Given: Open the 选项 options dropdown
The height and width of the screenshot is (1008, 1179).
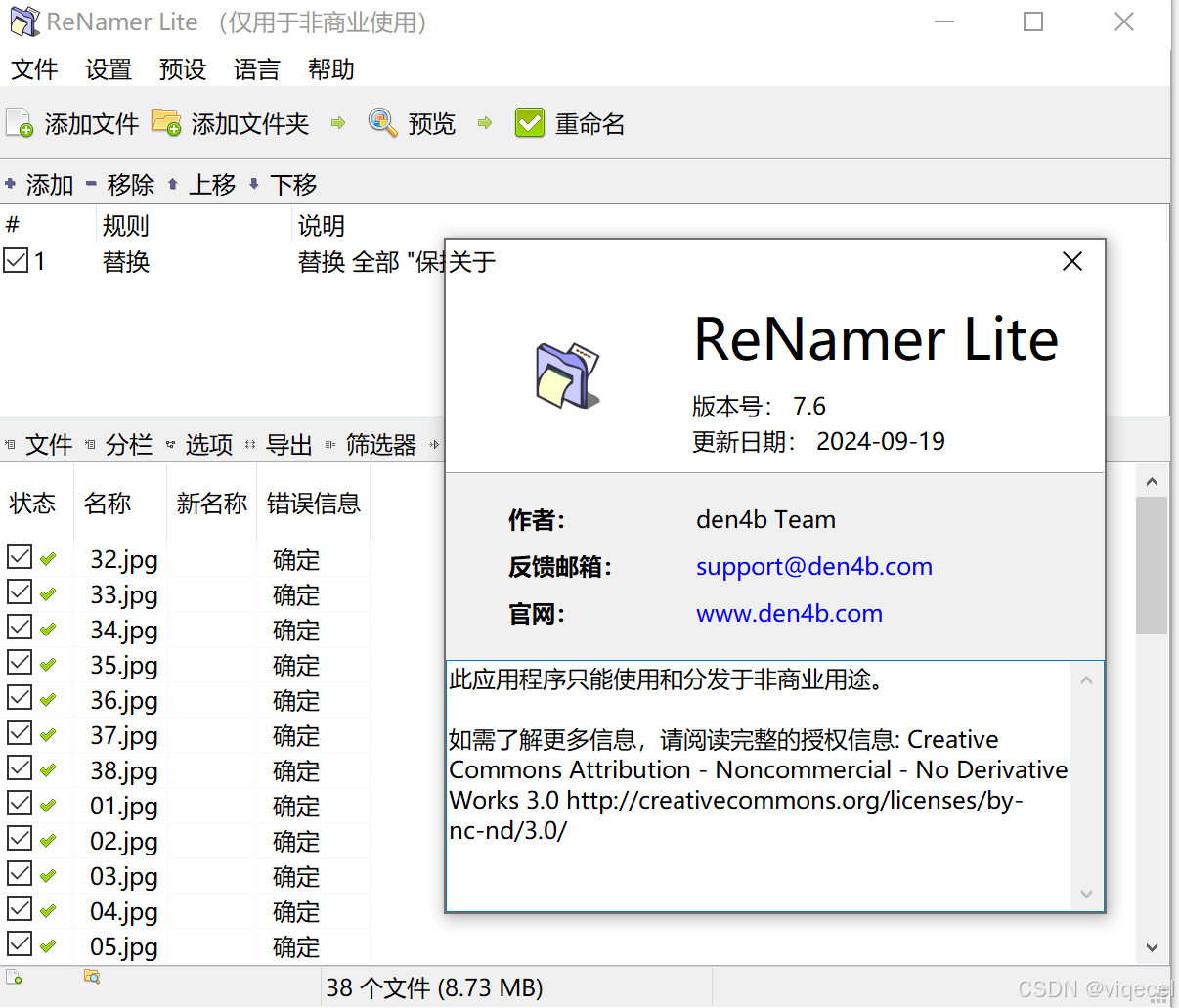Looking at the screenshot, I should point(199,445).
